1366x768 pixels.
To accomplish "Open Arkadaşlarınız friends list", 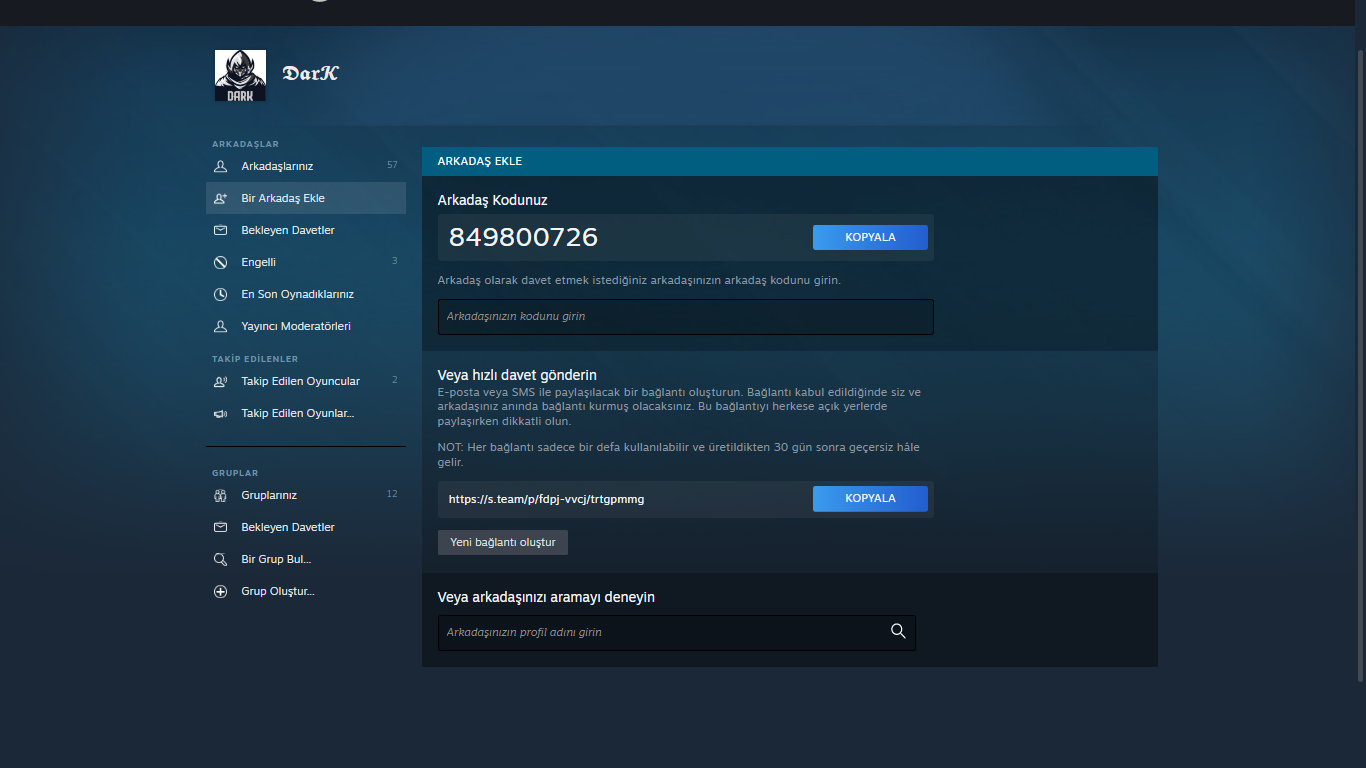I will (306, 166).
